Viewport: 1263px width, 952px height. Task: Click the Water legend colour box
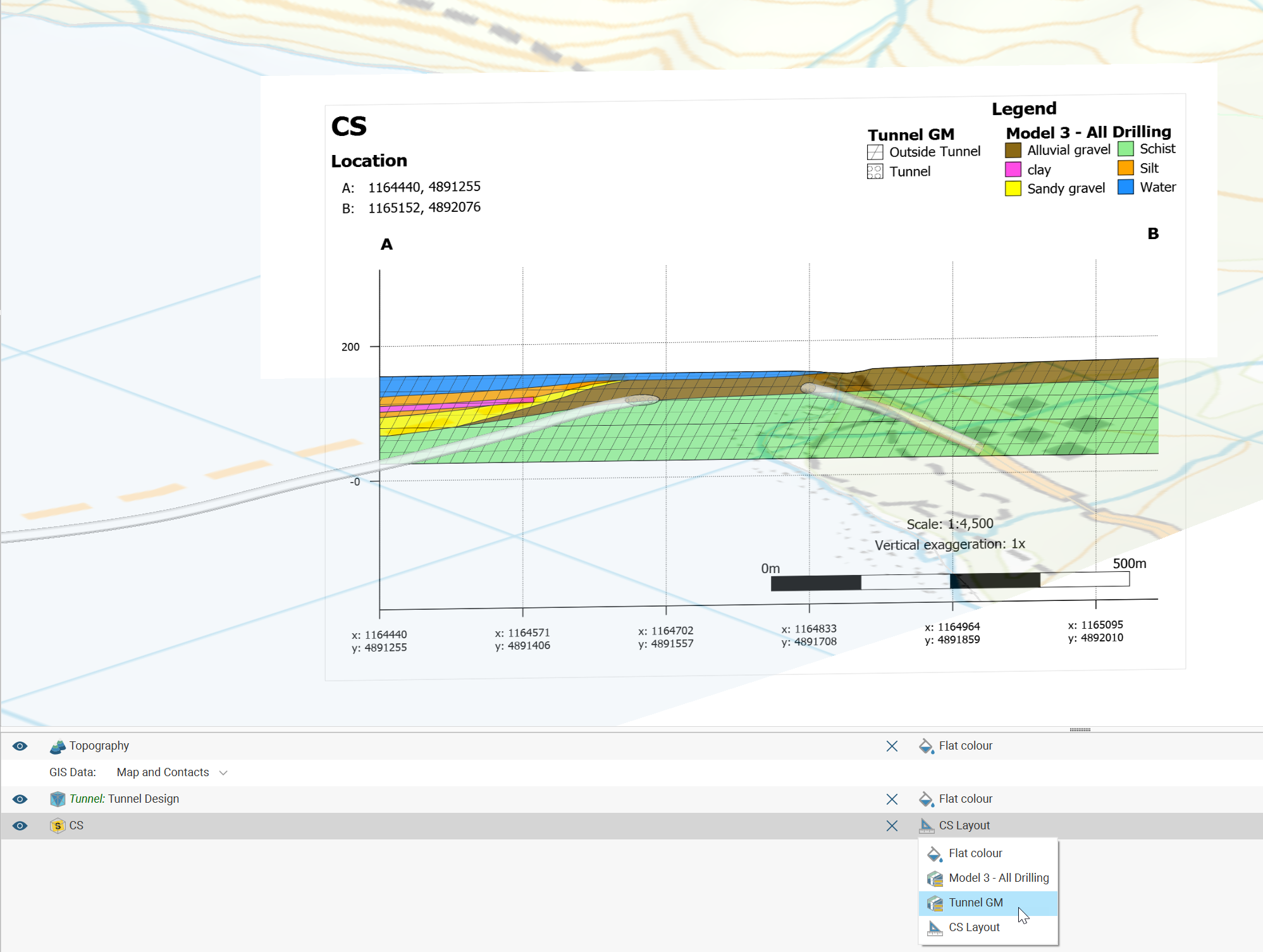point(1125,187)
